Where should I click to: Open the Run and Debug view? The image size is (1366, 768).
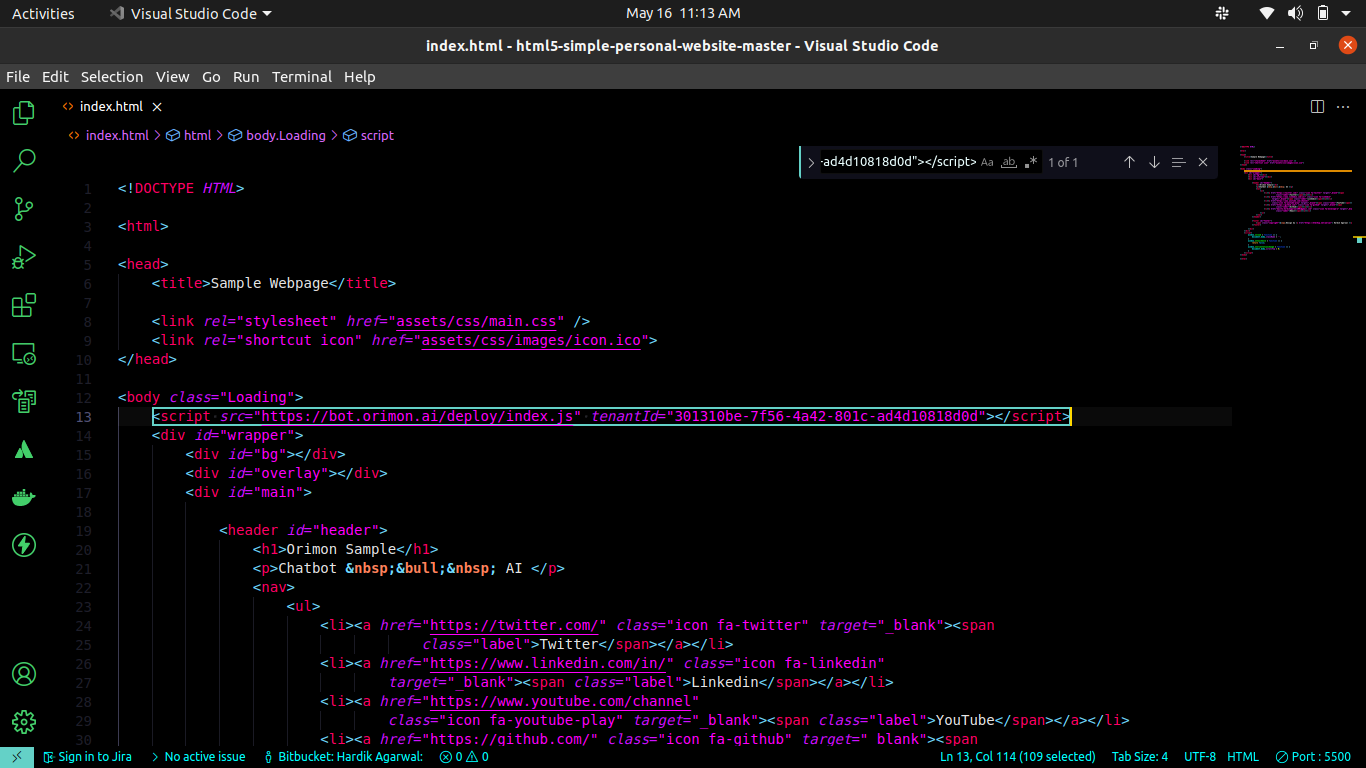coord(24,257)
